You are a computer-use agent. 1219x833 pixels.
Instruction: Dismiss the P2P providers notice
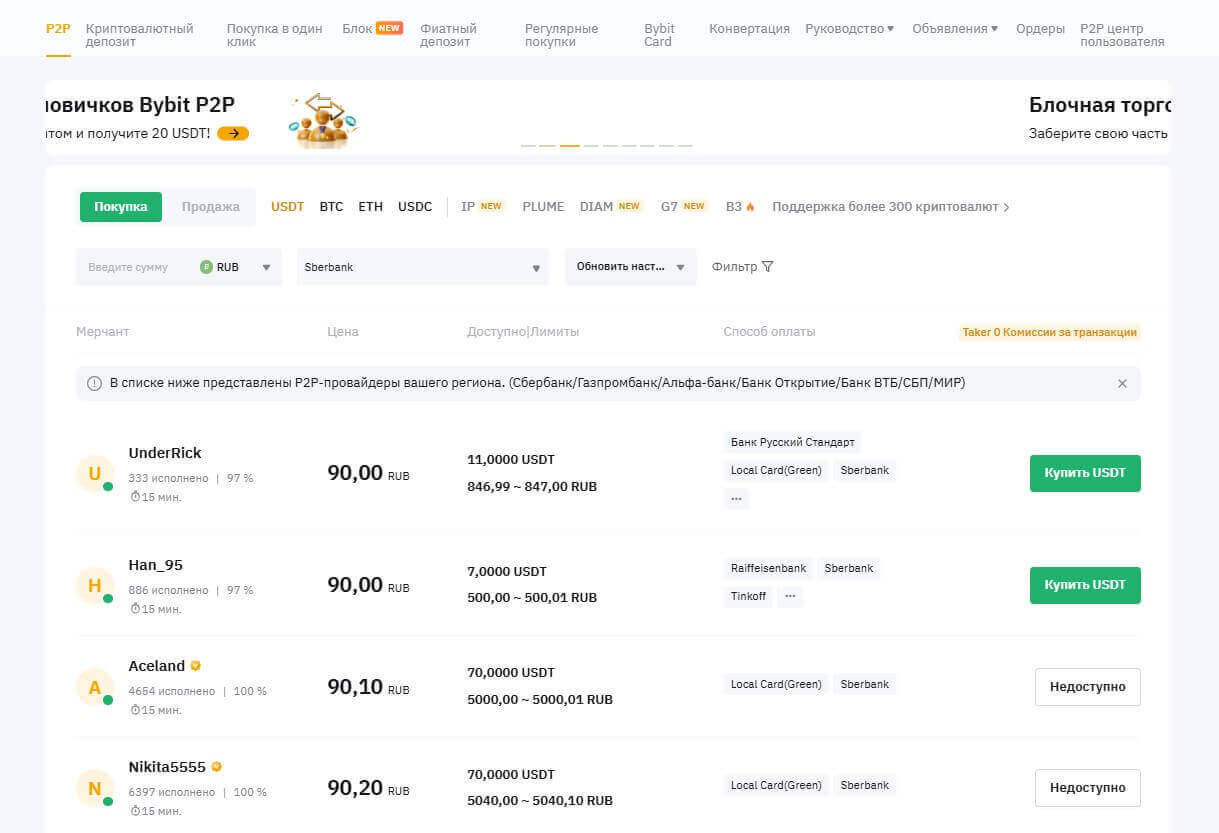click(x=1122, y=383)
